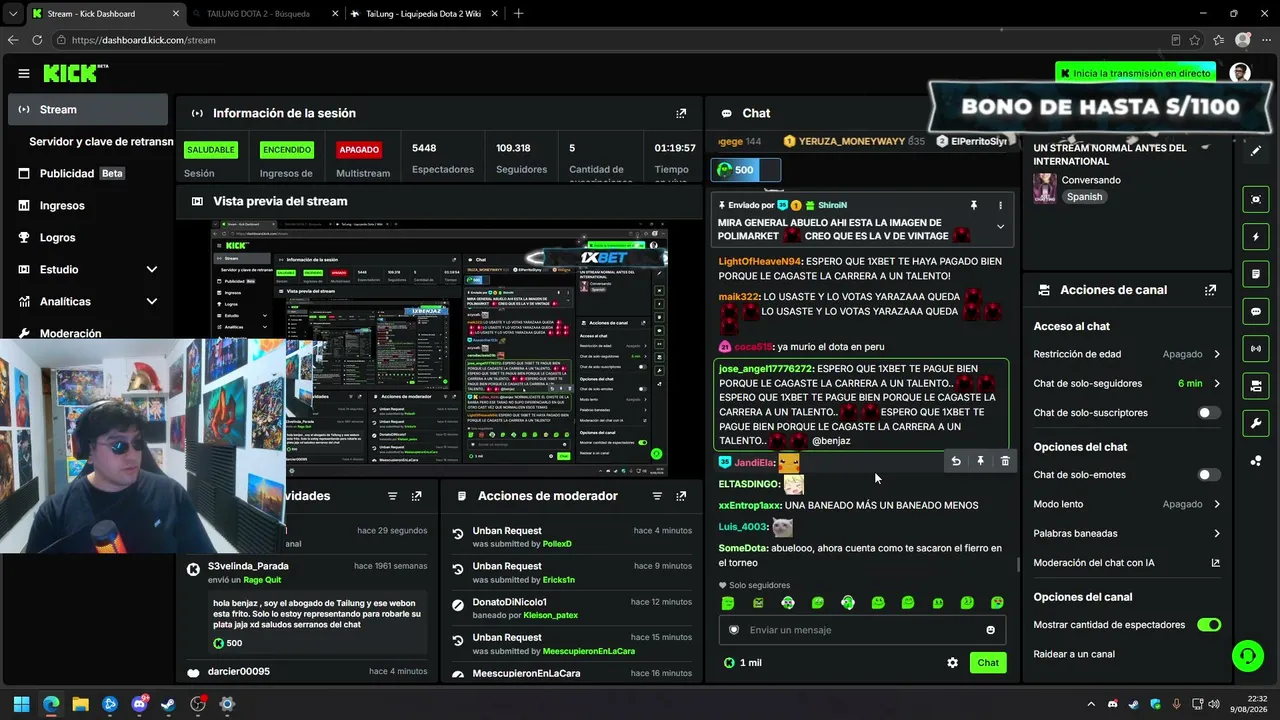Switch to TAILUNG DOTA 2 Búsqueda tab
The height and width of the screenshot is (720, 1280).
264,14
